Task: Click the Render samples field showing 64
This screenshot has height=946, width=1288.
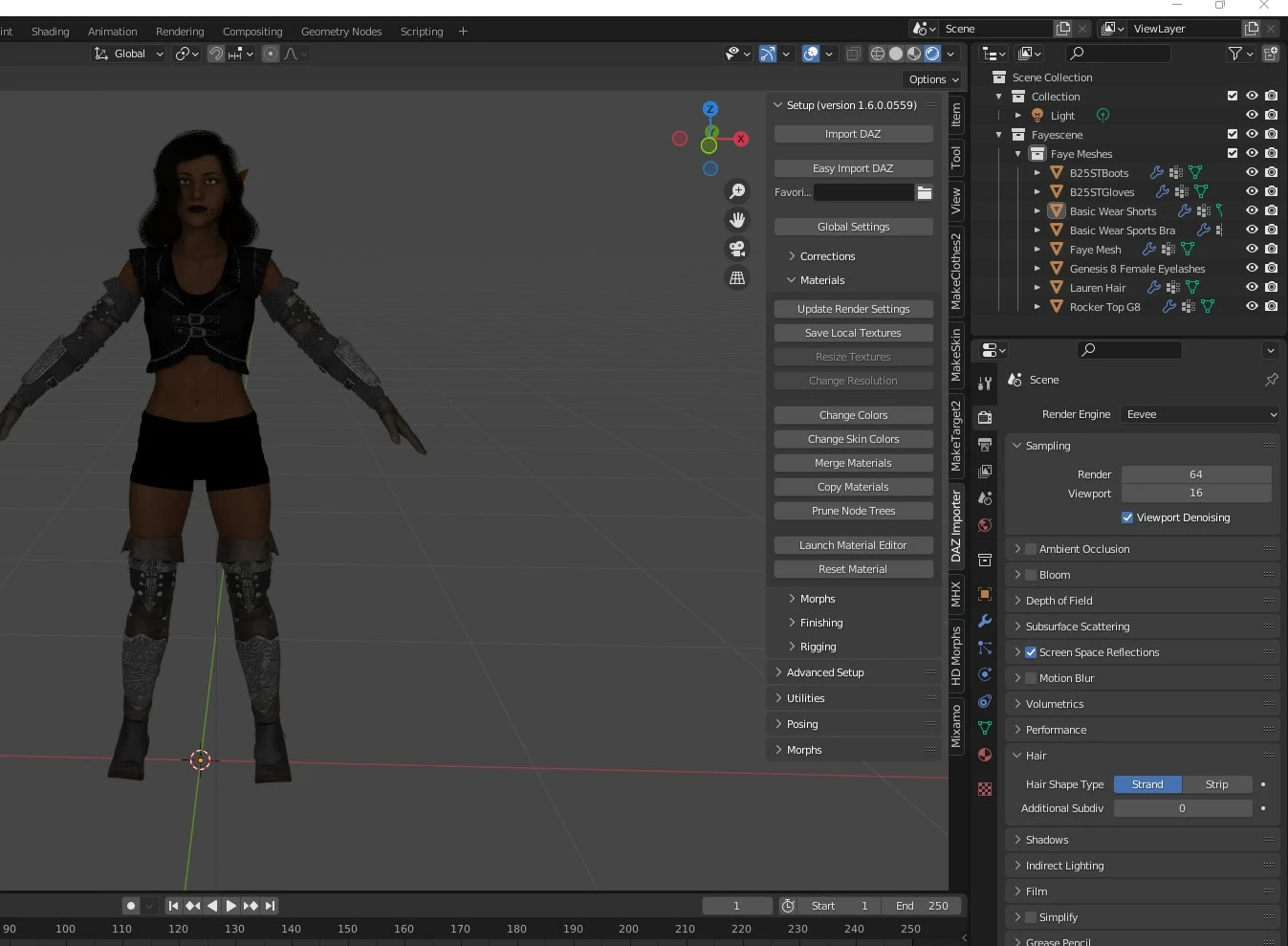Action: click(1196, 474)
